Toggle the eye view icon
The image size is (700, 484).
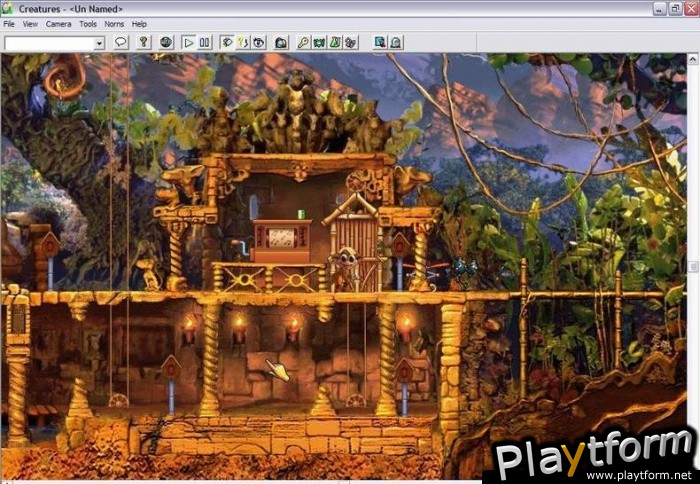258,42
